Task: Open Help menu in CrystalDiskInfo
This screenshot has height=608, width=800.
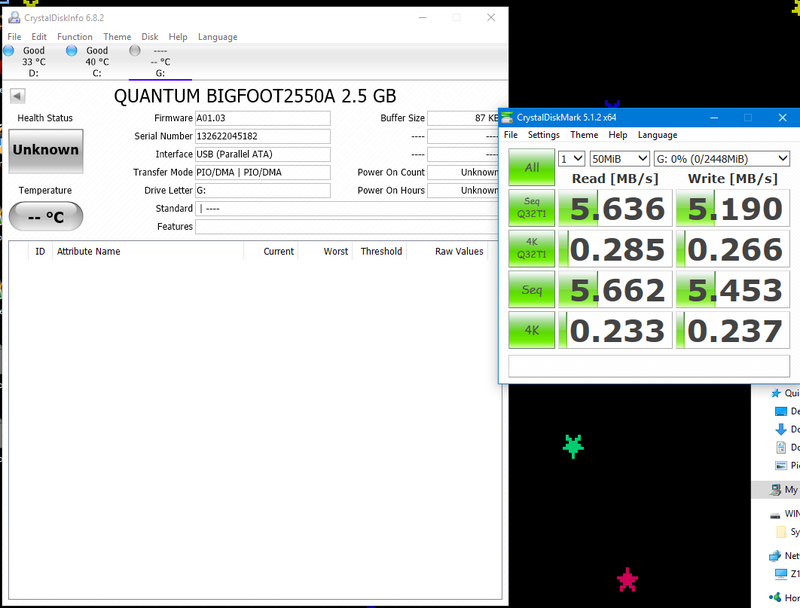Action: pos(178,37)
